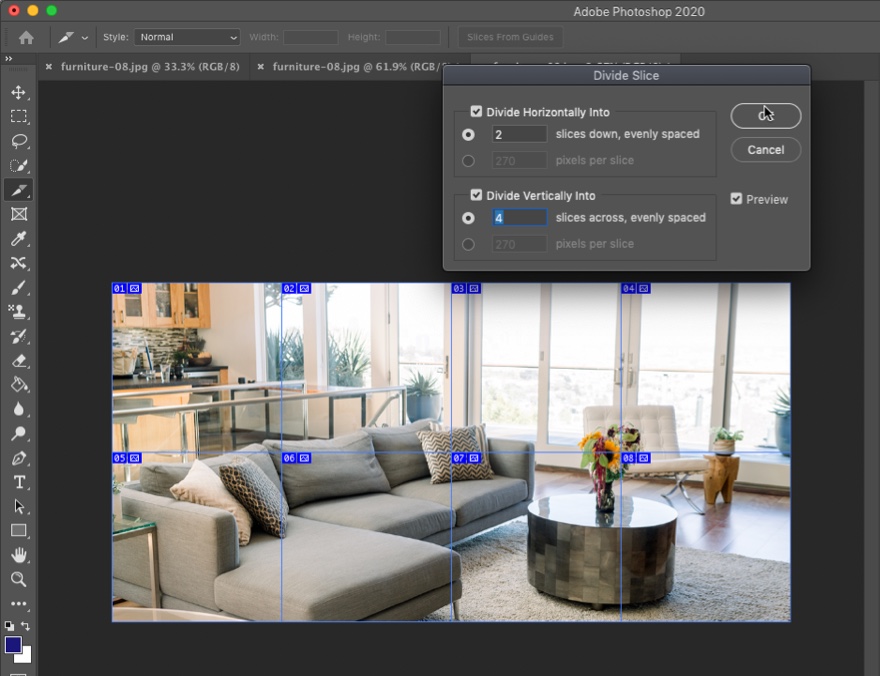Image resolution: width=880 pixels, height=676 pixels.
Task: Select the Zoom magnifier tool
Action: pyautogui.click(x=19, y=579)
